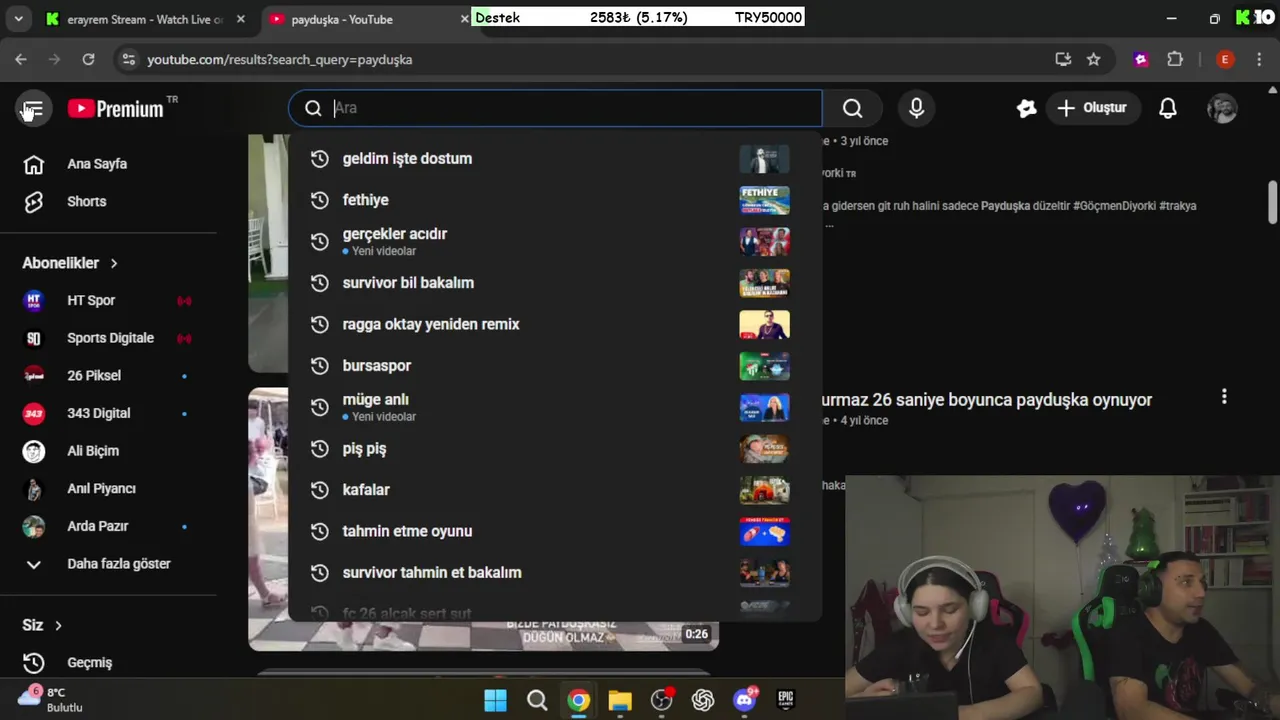
Task: Open Epic Games launcher from taskbar
Action: (786, 700)
